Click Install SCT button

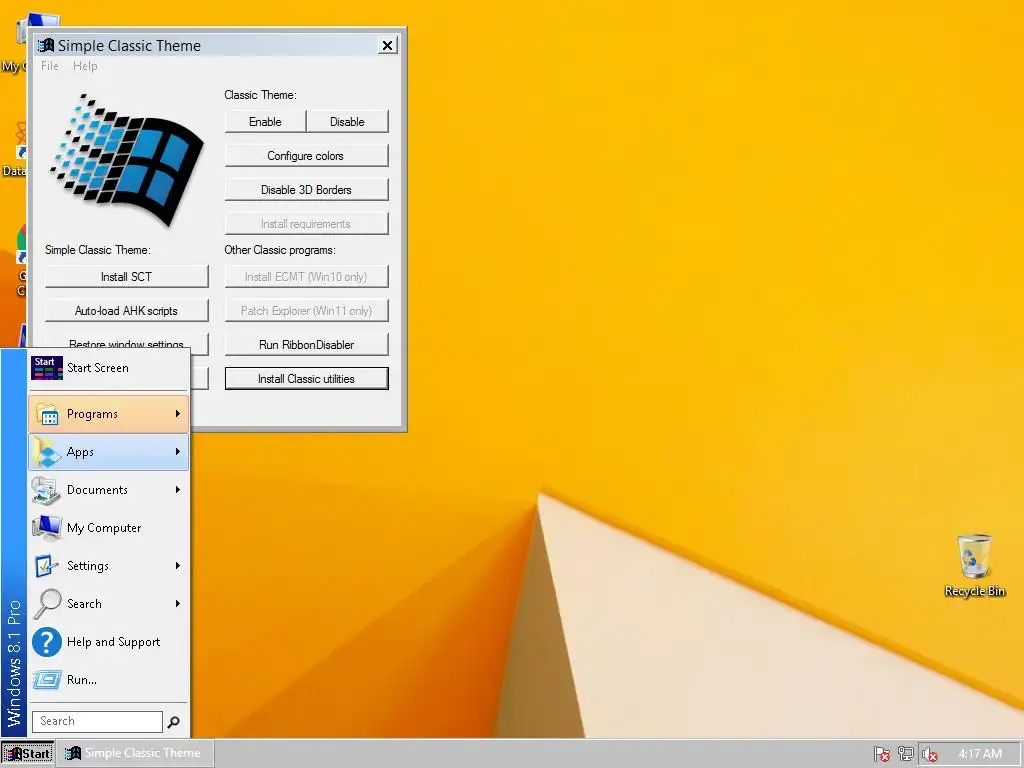(127, 277)
